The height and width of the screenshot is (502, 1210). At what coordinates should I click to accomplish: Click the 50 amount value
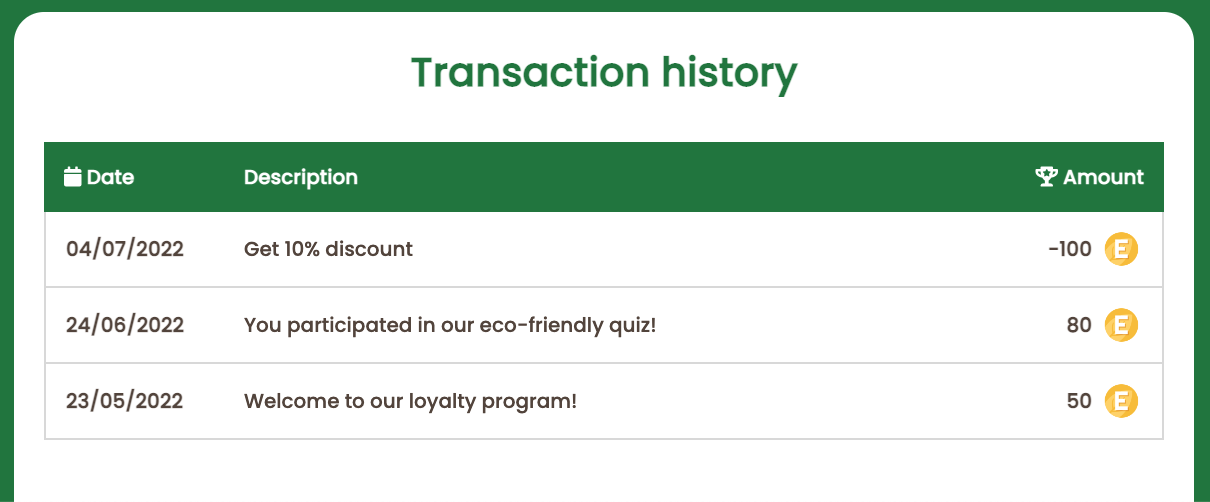point(1079,401)
